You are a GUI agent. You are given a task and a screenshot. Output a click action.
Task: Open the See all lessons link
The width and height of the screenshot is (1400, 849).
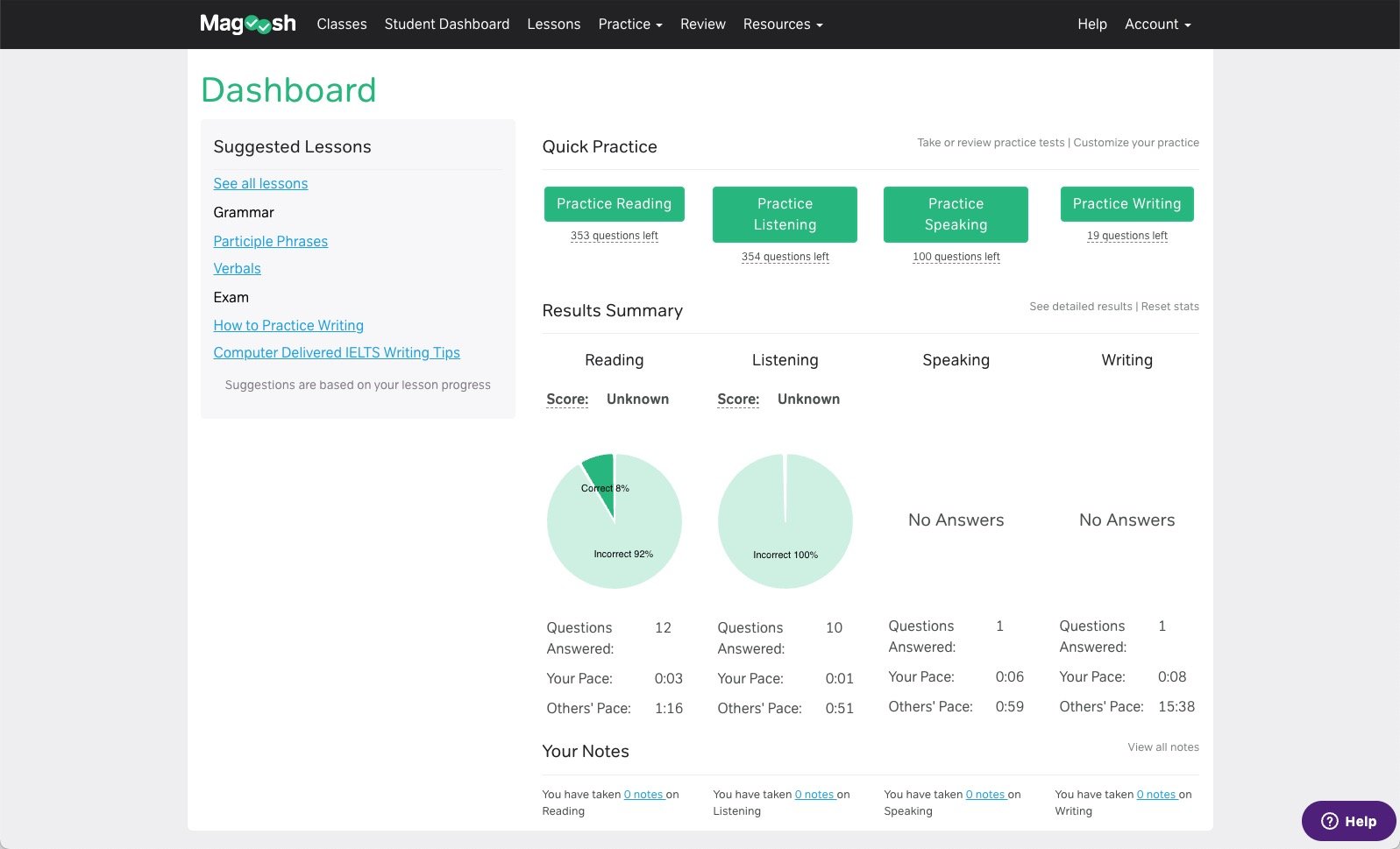click(260, 183)
